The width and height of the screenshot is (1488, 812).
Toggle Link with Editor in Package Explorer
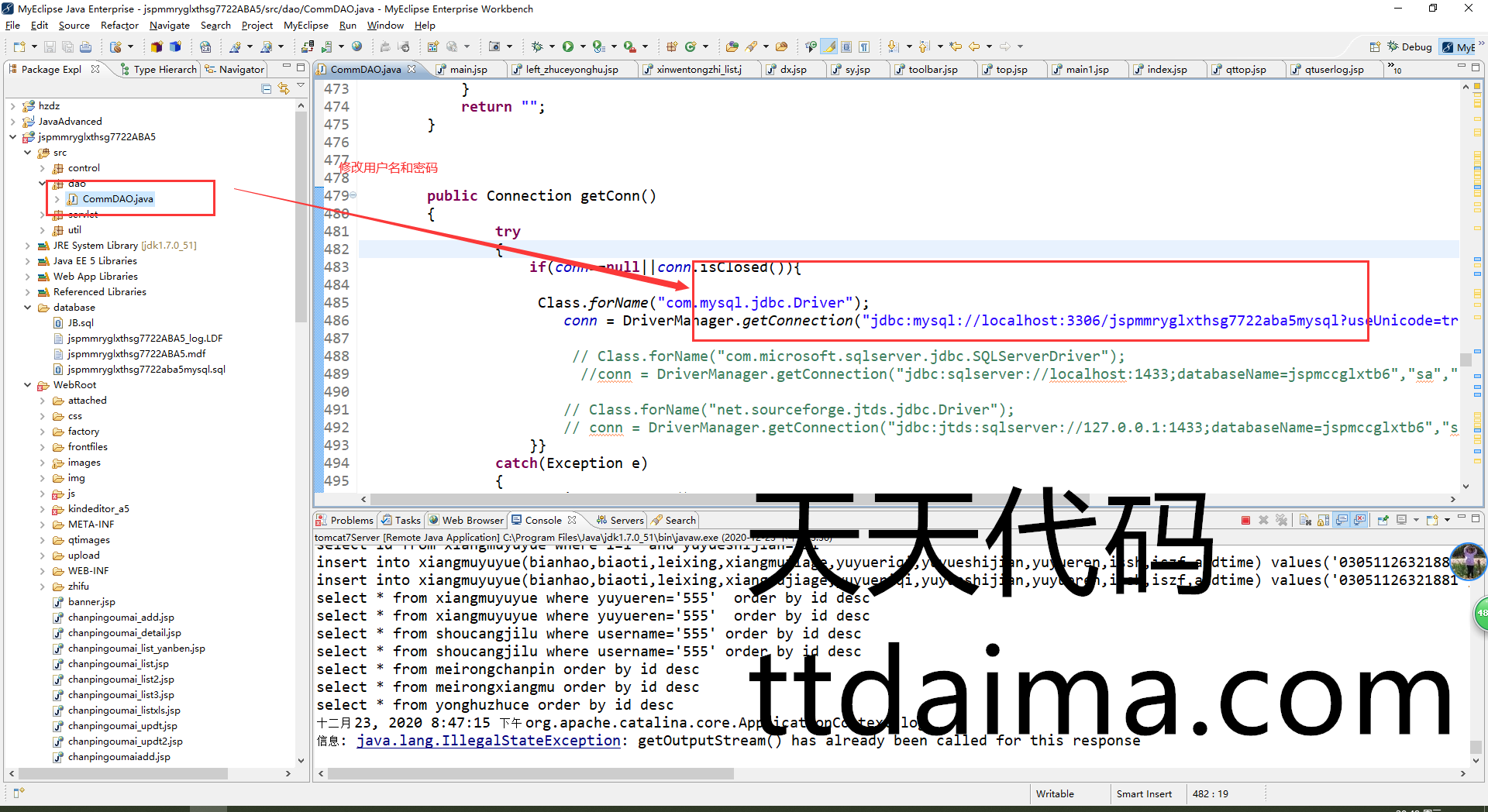284,89
